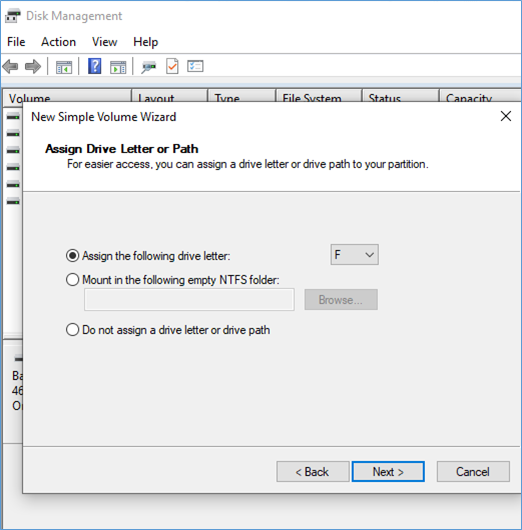
Task: Click Show/Hide Action Pane toolbar icon
Action: point(118,67)
